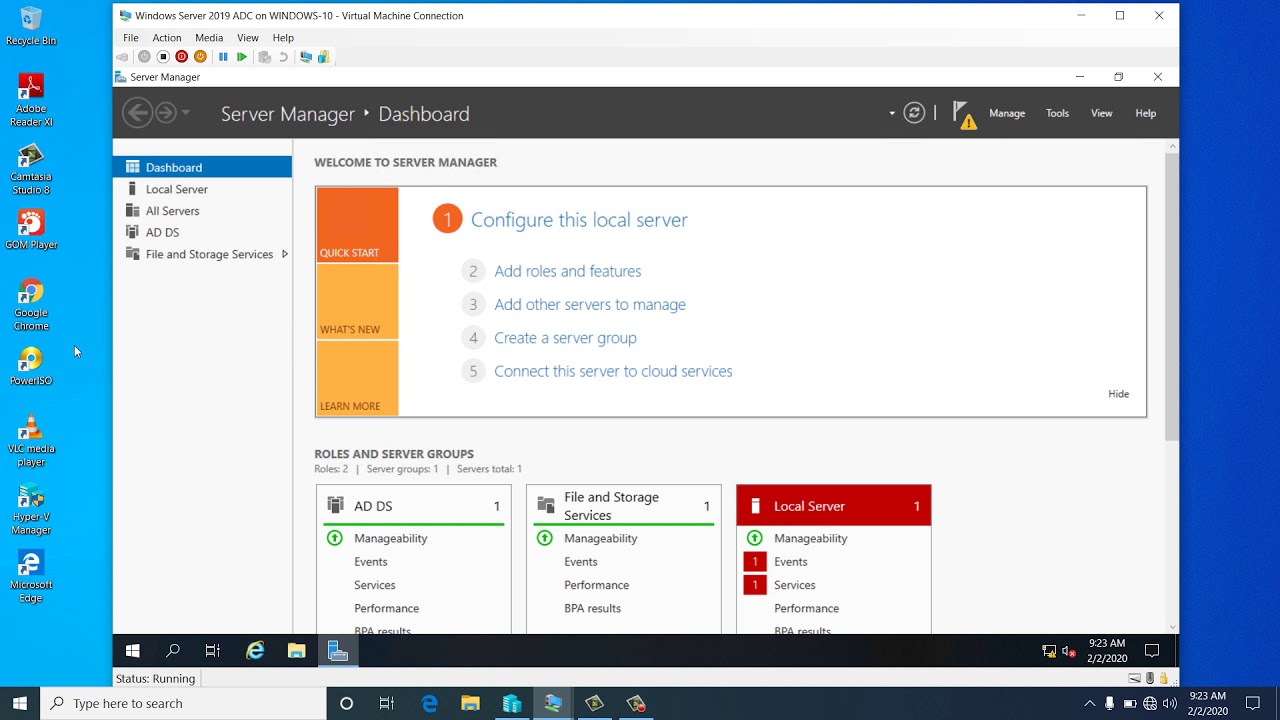Click the Revert undo arrow icon
Image resolution: width=1280 pixels, height=720 pixels.
pyautogui.click(x=284, y=57)
